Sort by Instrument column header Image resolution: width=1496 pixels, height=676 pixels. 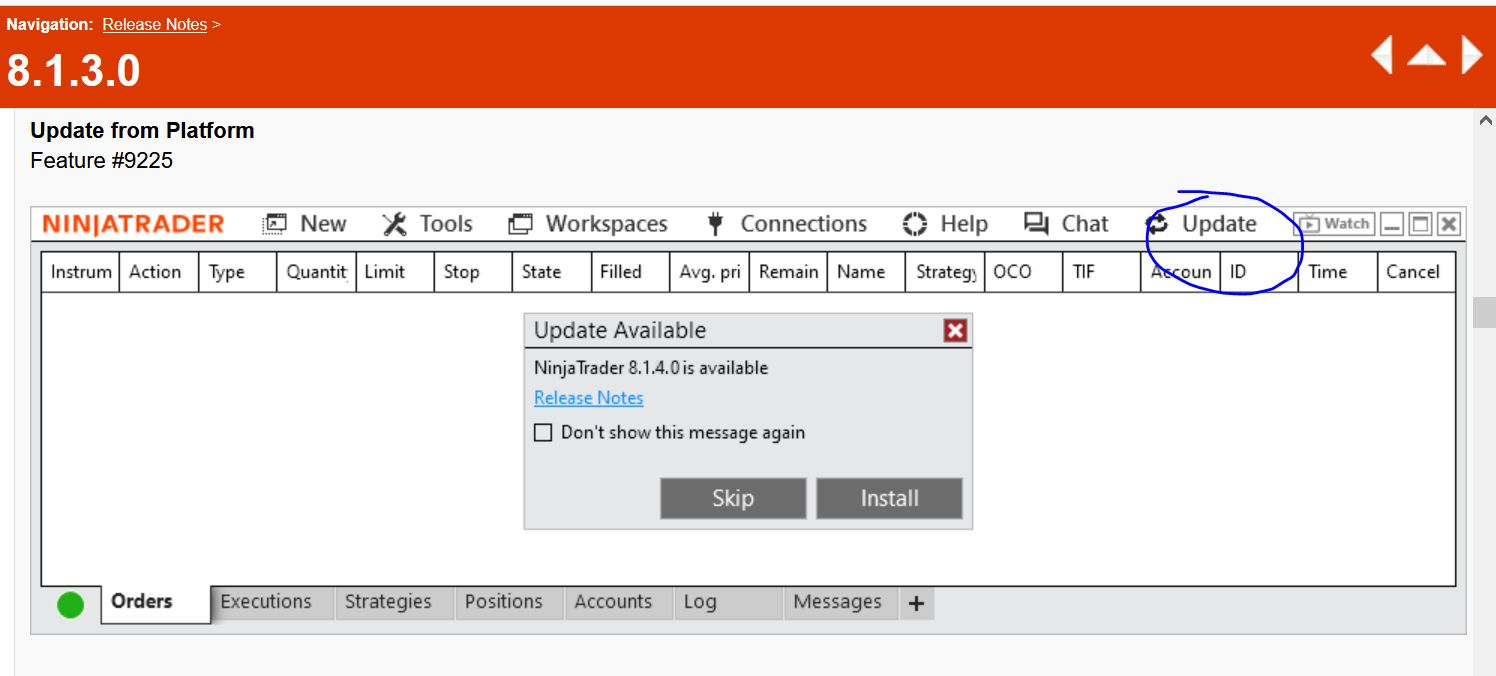pyautogui.click(x=81, y=272)
